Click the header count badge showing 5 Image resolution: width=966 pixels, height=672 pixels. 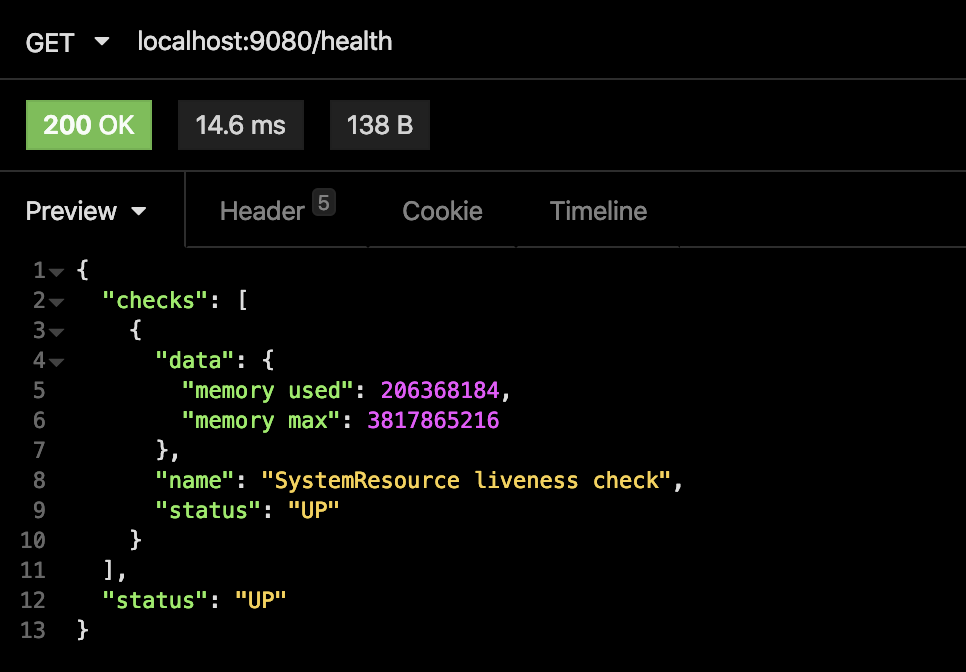point(322,203)
